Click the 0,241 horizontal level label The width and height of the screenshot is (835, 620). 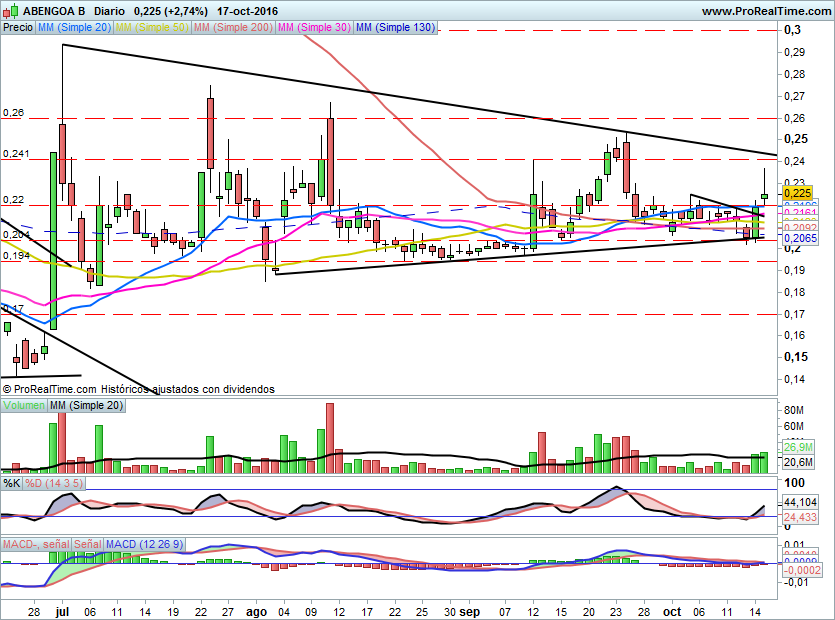16,154
